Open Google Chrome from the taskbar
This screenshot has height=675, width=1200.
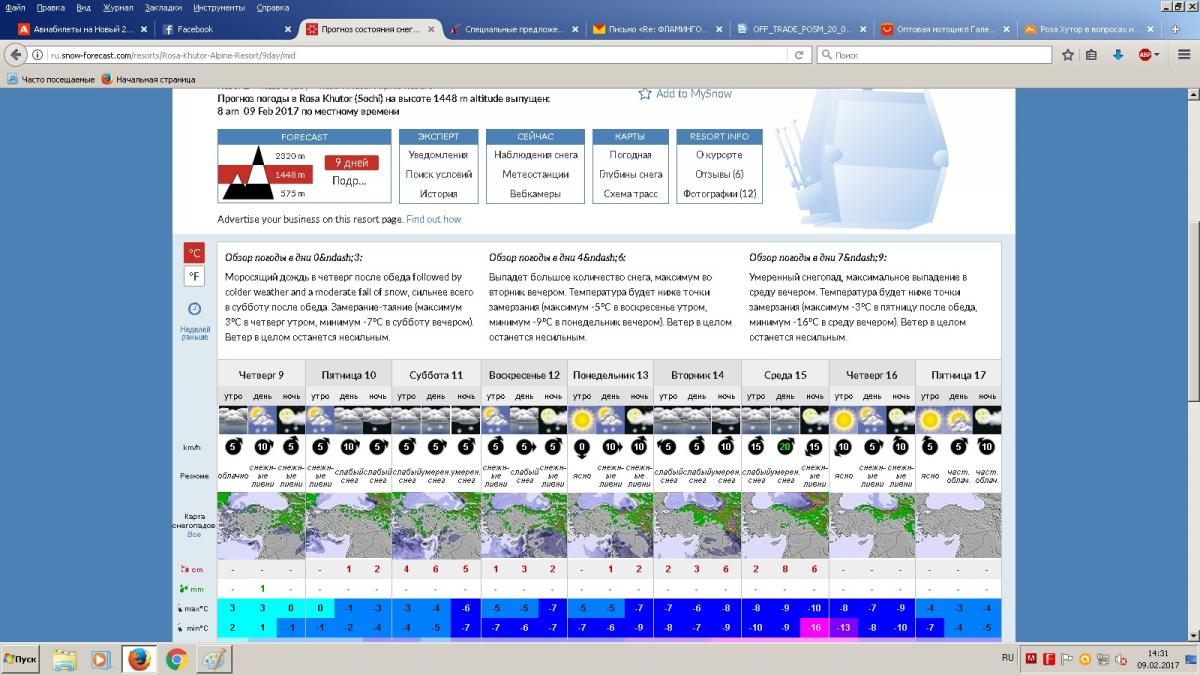[176, 659]
